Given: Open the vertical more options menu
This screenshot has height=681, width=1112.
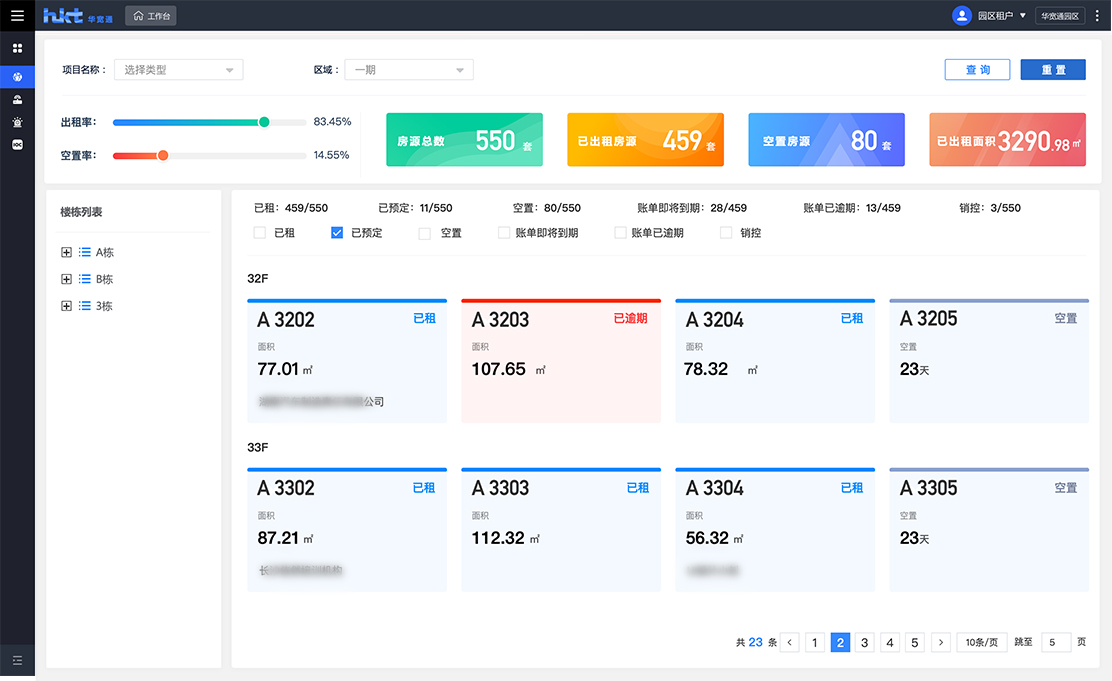Looking at the screenshot, I should (1097, 16).
